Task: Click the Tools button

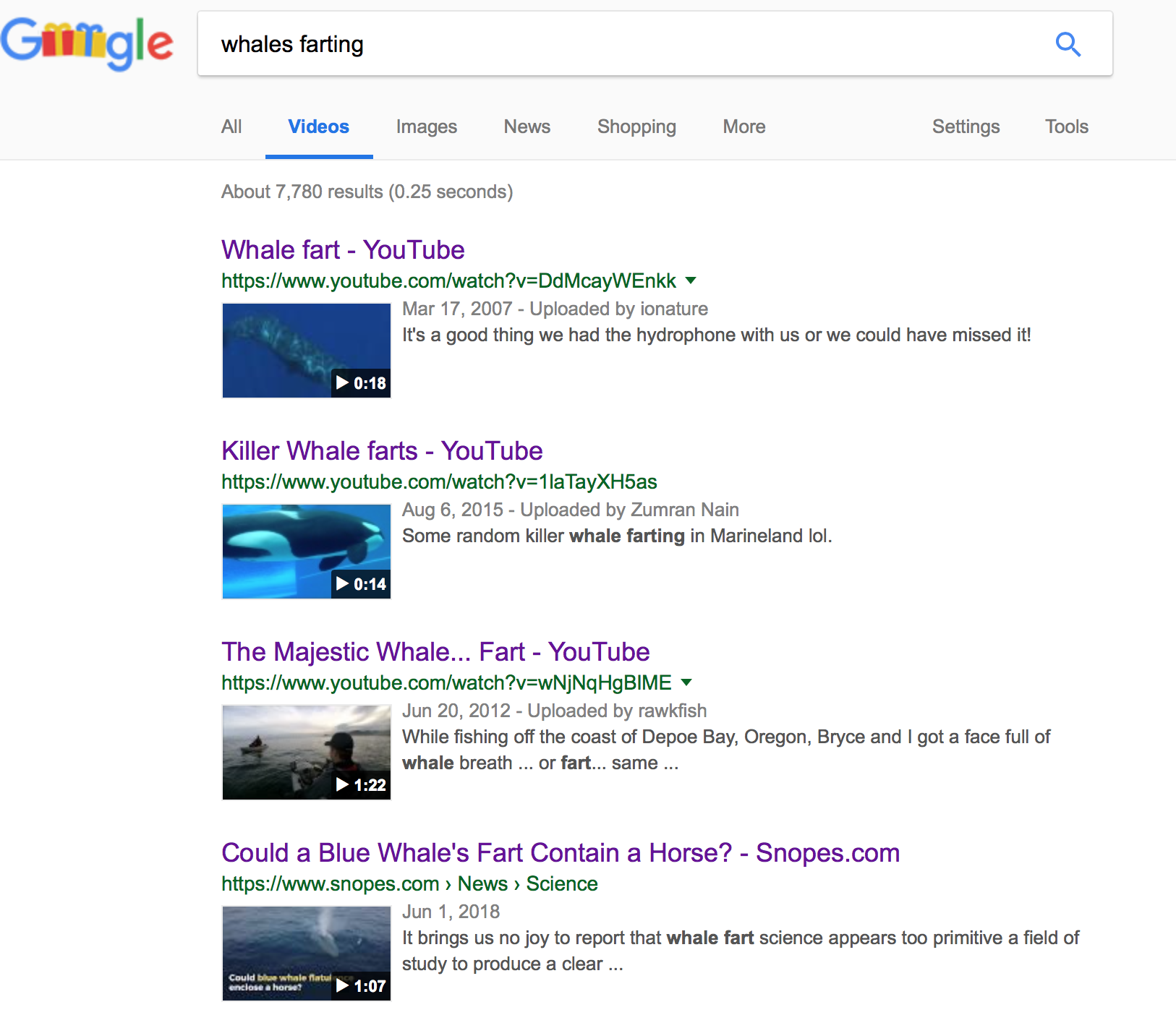Action: [1066, 127]
